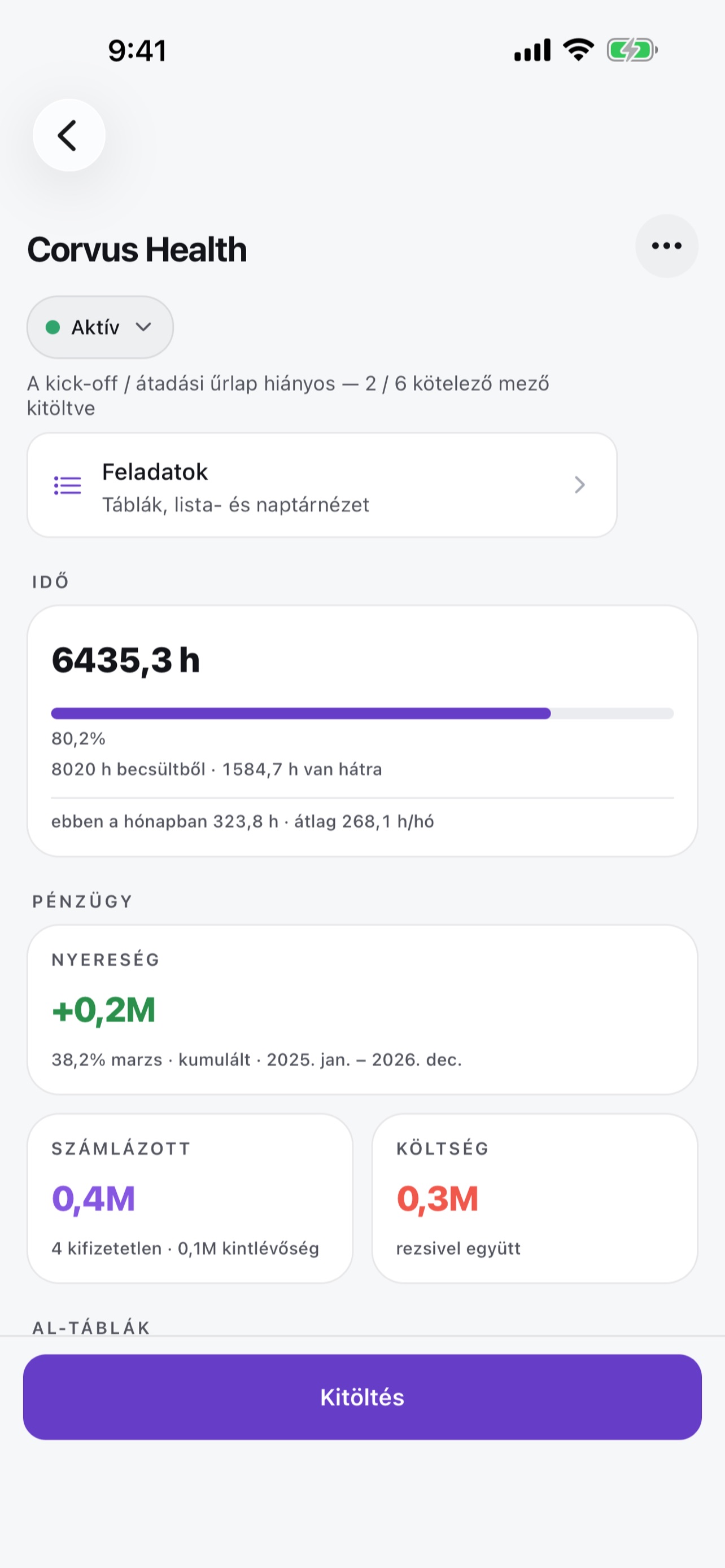
Task: Tap the battery charging icon
Action: point(632,50)
